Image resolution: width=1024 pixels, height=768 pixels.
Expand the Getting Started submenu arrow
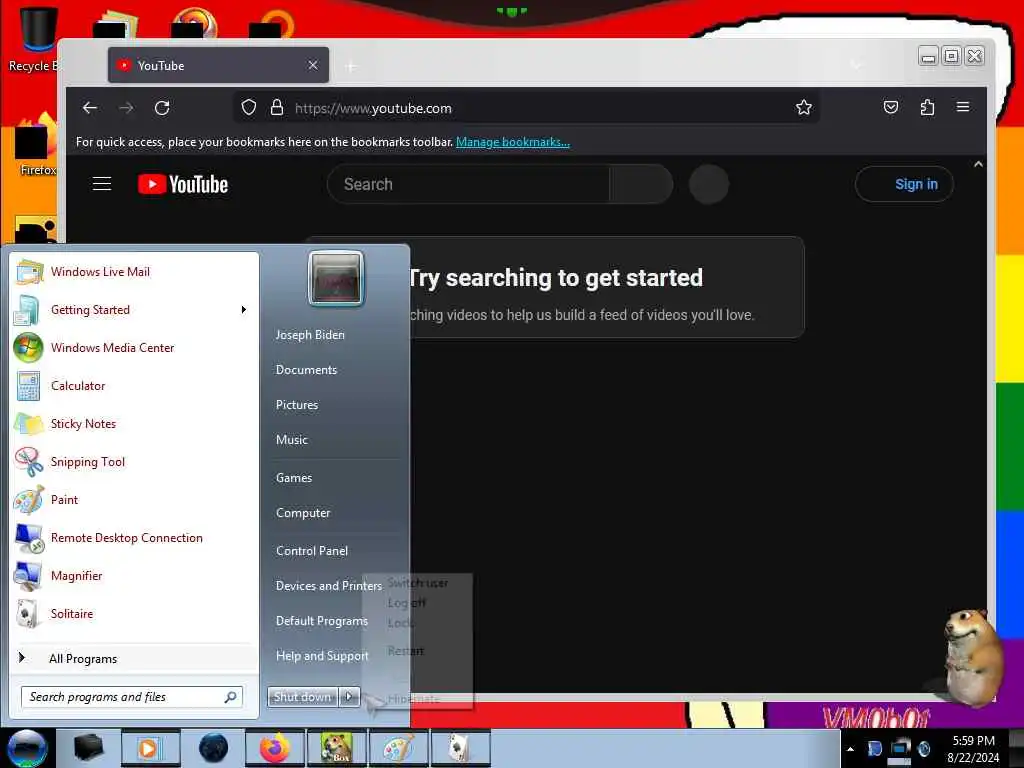(244, 310)
